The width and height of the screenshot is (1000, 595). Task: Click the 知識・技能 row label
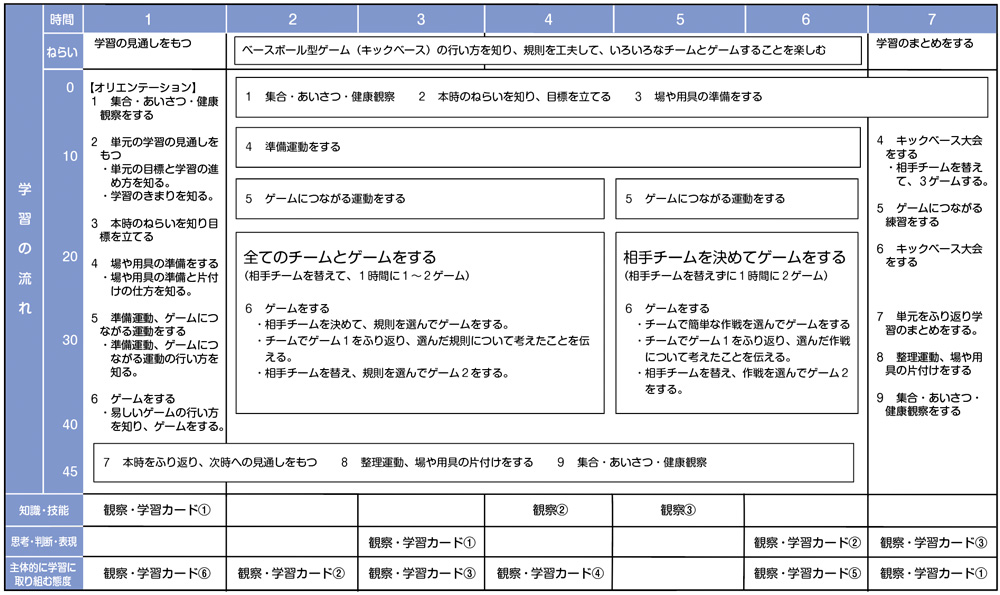[43, 510]
